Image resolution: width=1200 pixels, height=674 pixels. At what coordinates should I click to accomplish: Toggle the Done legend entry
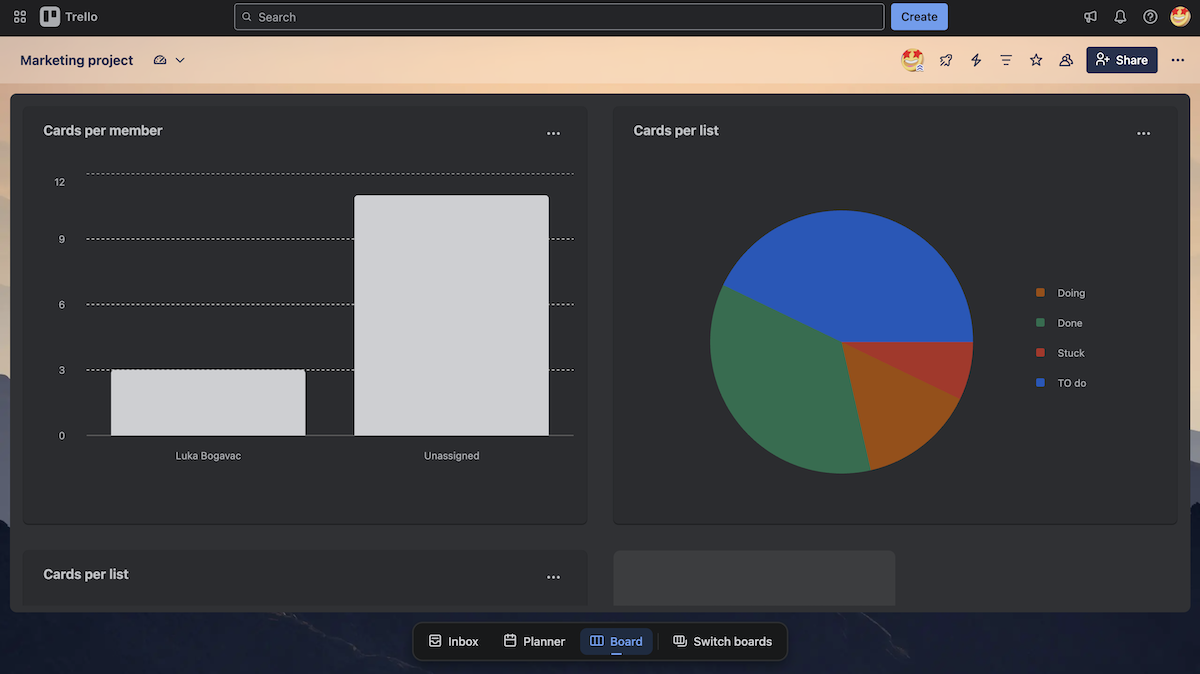(1069, 322)
